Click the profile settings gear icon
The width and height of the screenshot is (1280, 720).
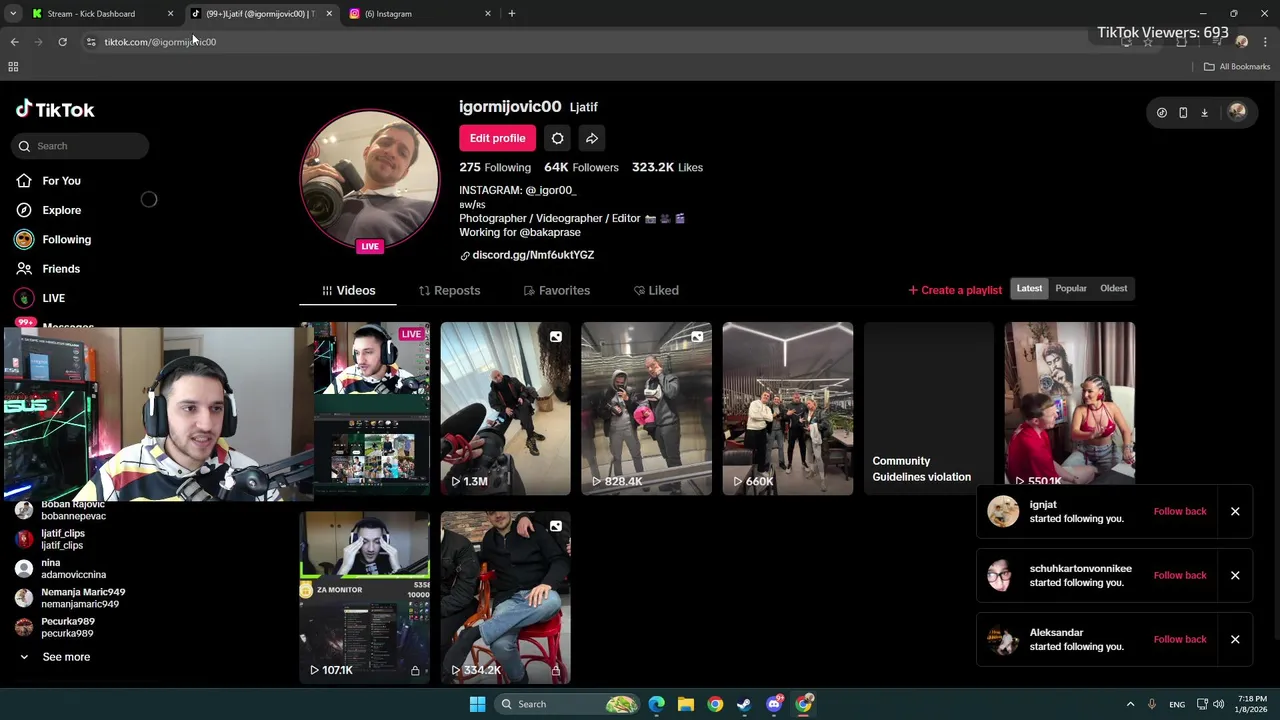point(557,138)
